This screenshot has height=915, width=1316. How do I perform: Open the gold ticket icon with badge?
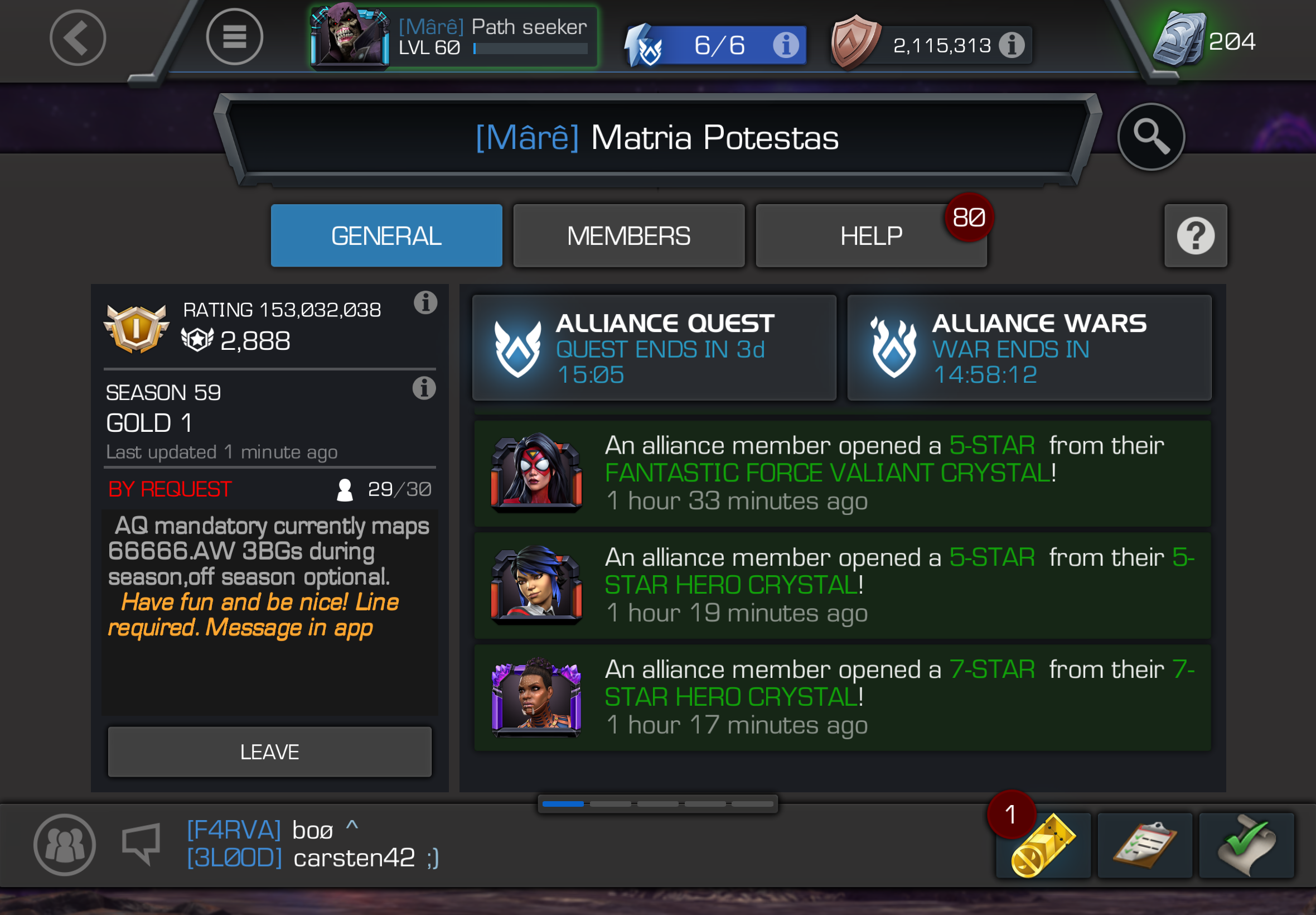pyautogui.click(x=1043, y=845)
